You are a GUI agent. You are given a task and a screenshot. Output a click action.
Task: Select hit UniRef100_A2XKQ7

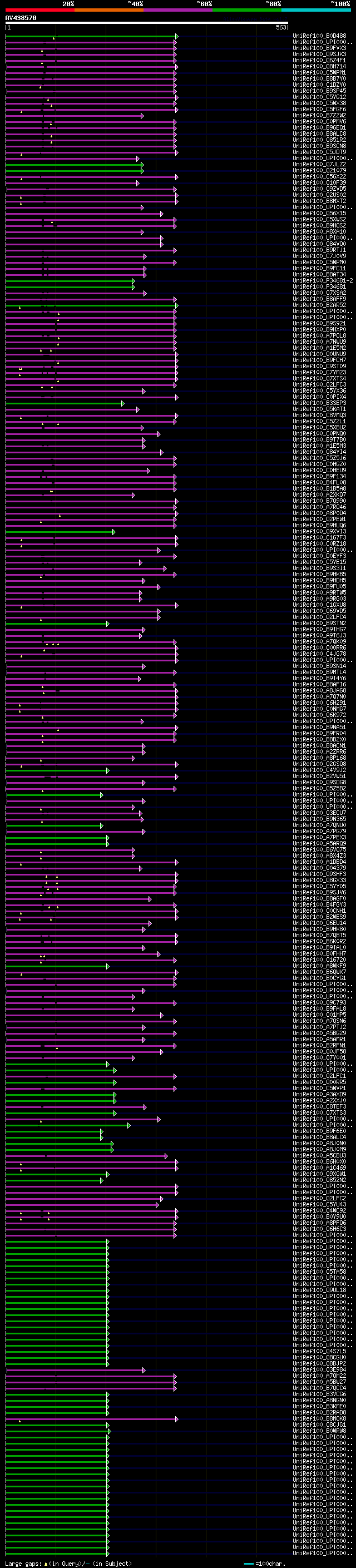(x=319, y=496)
